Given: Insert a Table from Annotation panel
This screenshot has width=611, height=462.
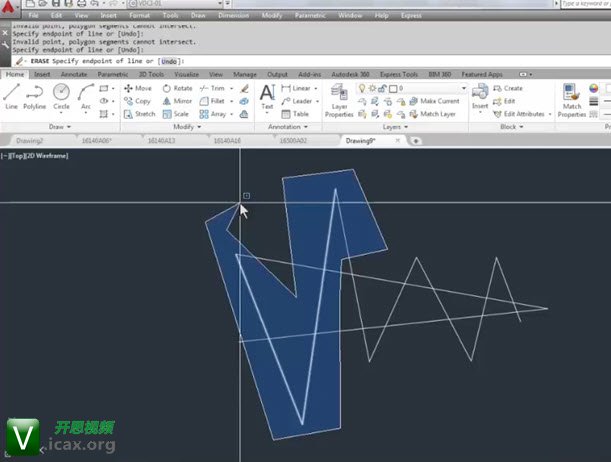Looking at the screenshot, I should point(295,114).
